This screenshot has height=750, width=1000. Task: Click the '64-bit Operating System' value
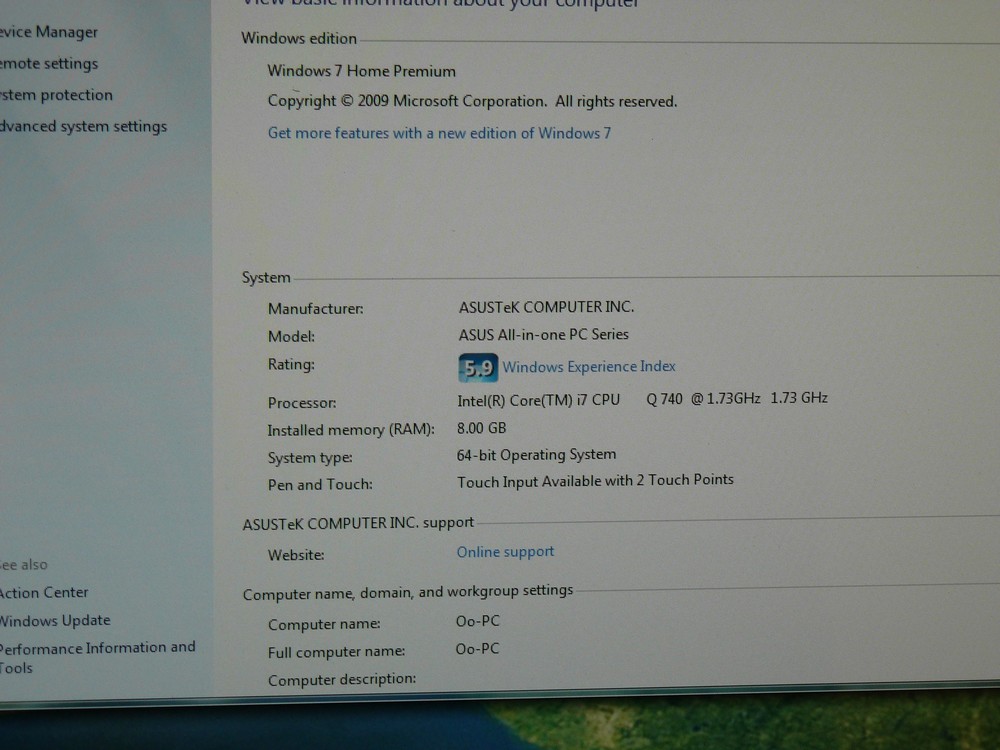tap(536, 455)
